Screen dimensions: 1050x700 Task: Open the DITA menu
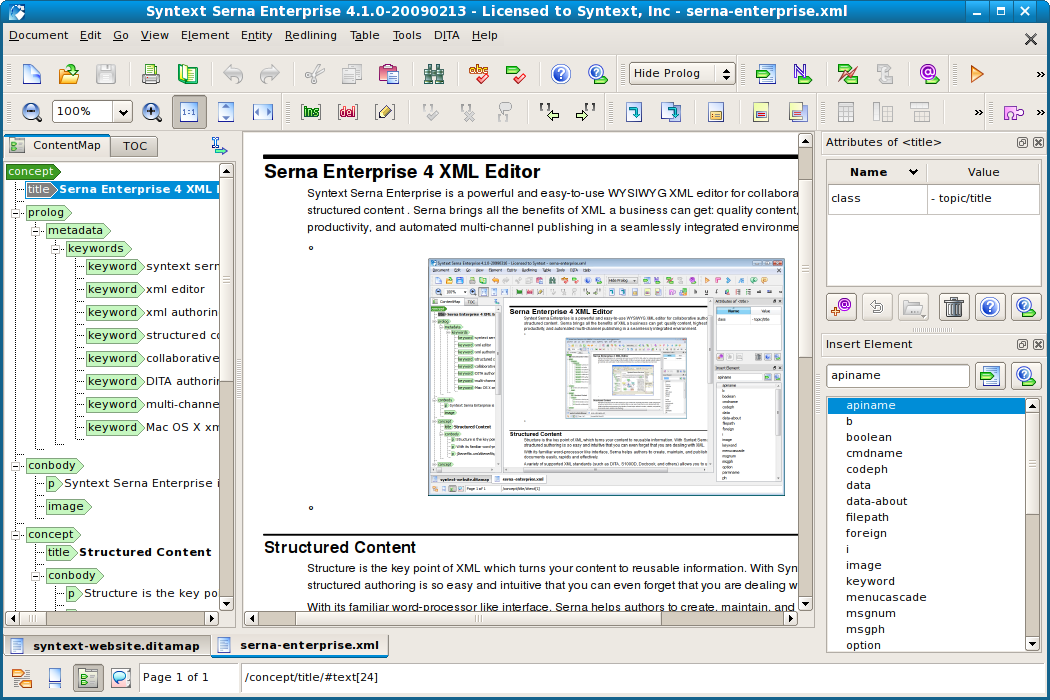pos(447,36)
